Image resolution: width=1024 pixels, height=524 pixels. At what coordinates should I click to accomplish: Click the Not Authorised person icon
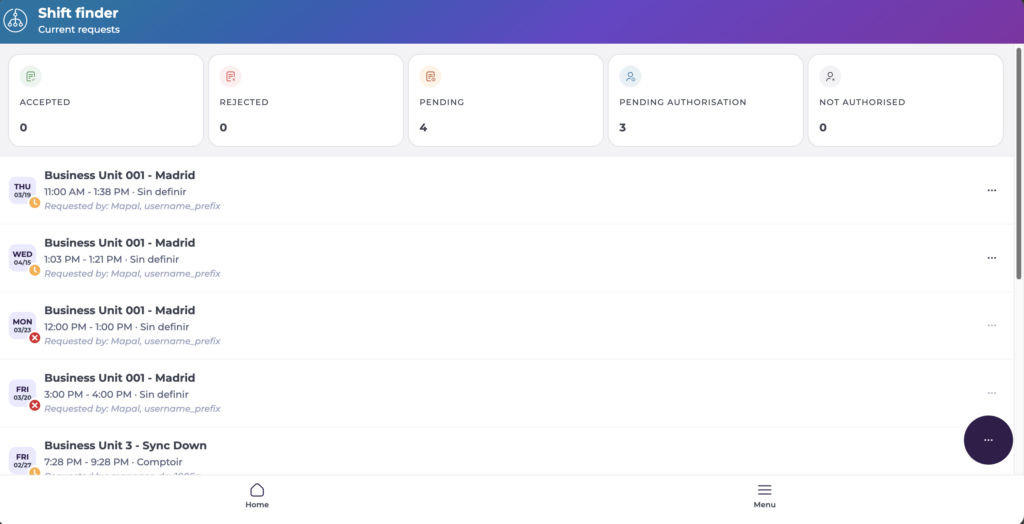click(x=830, y=76)
